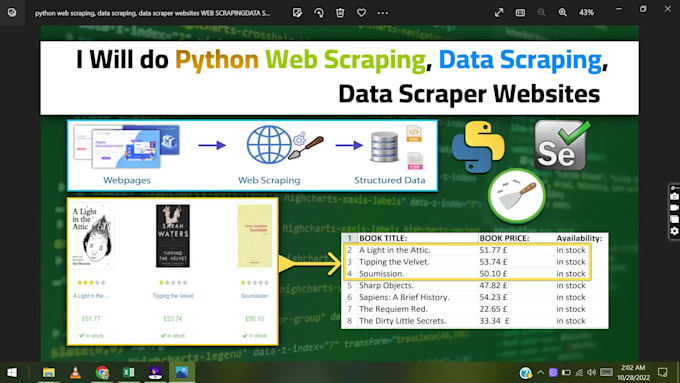Viewport: 680px width, 383px height.
Task: Open the Windows Start menu
Action: tap(12, 372)
